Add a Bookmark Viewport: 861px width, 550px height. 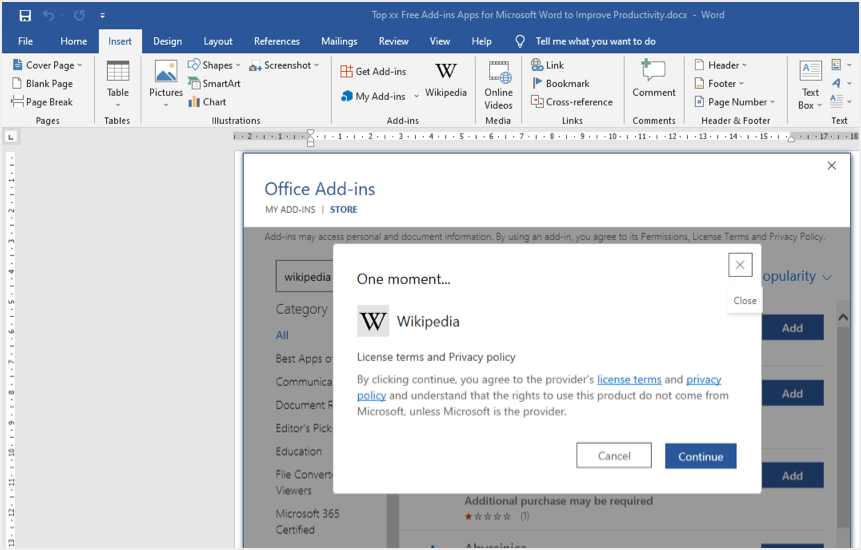[x=560, y=83]
